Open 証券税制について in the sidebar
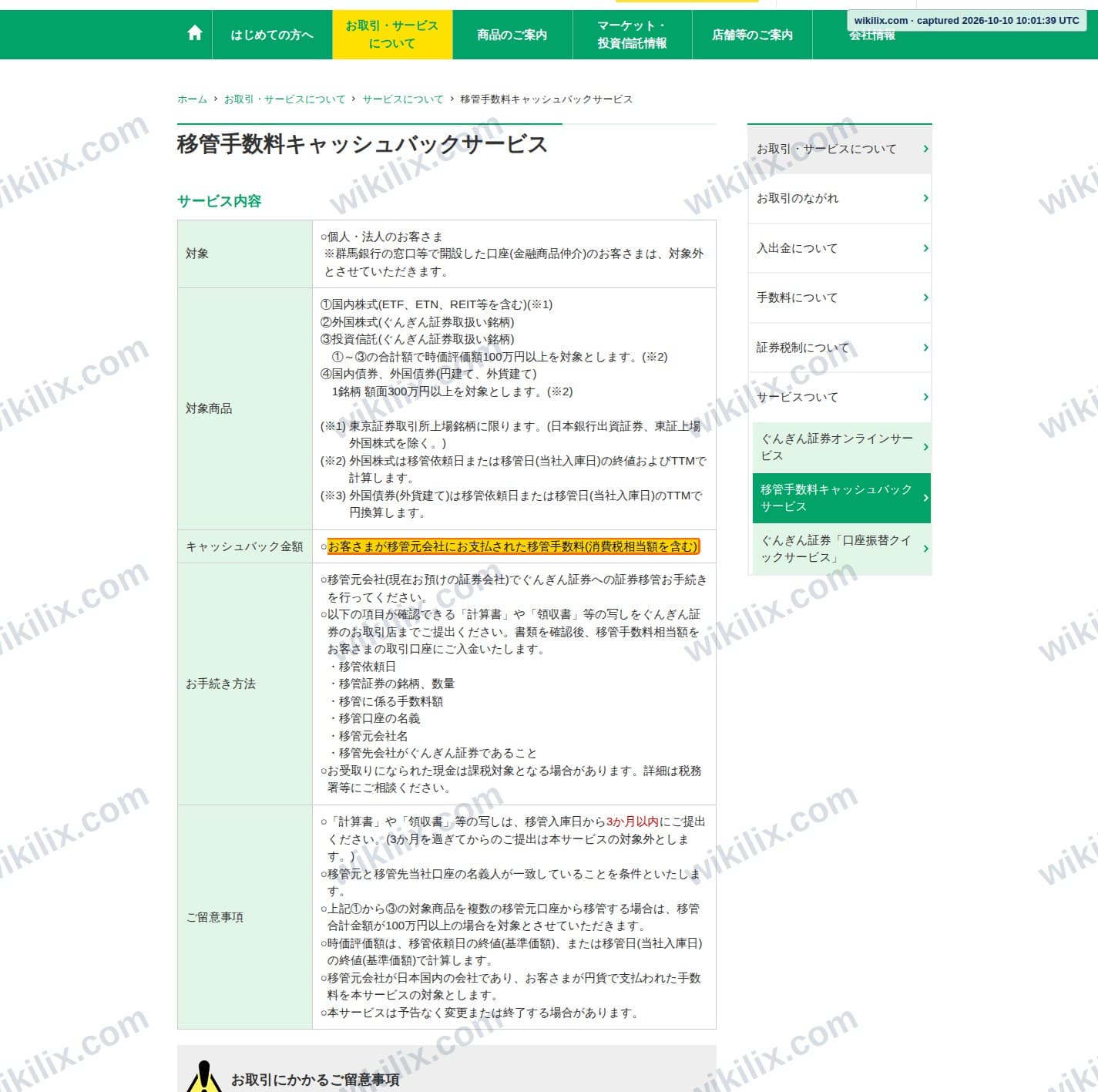This screenshot has height=1092, width=1098. pyautogui.click(x=839, y=348)
